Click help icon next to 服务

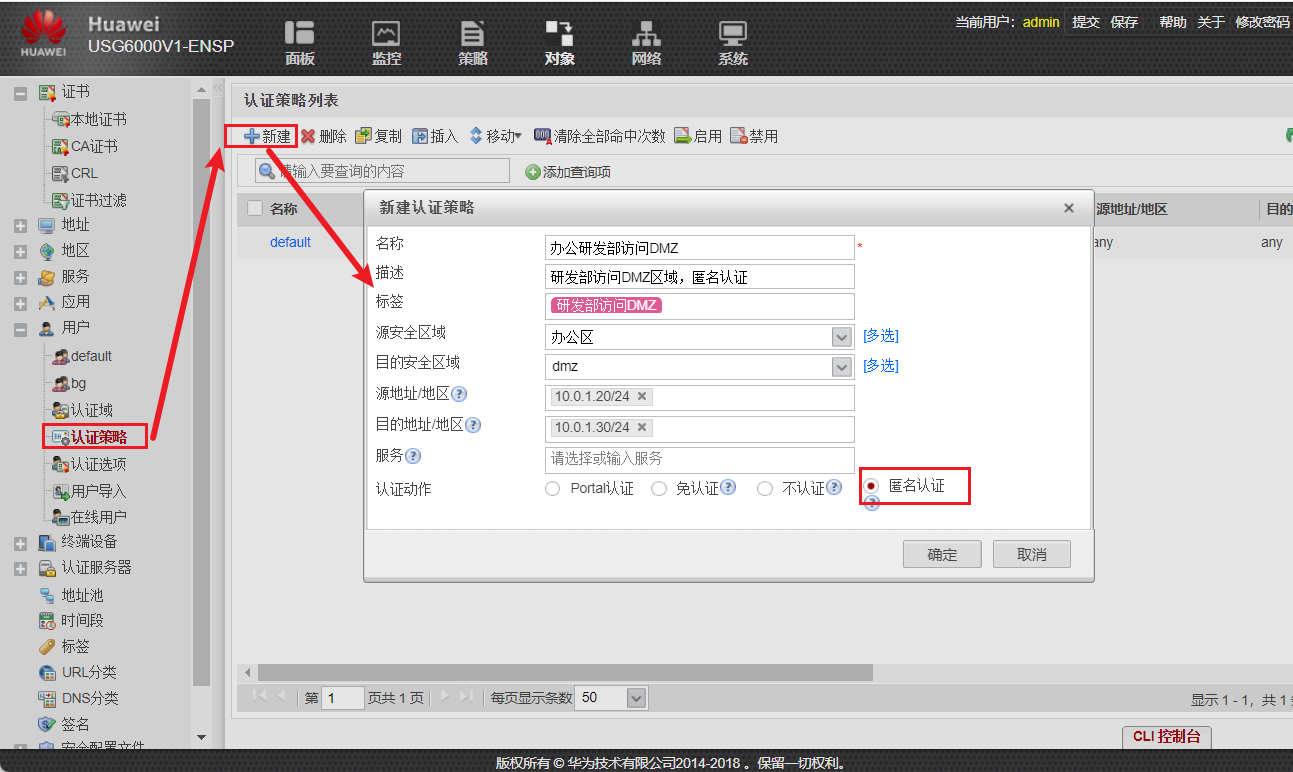[412, 456]
